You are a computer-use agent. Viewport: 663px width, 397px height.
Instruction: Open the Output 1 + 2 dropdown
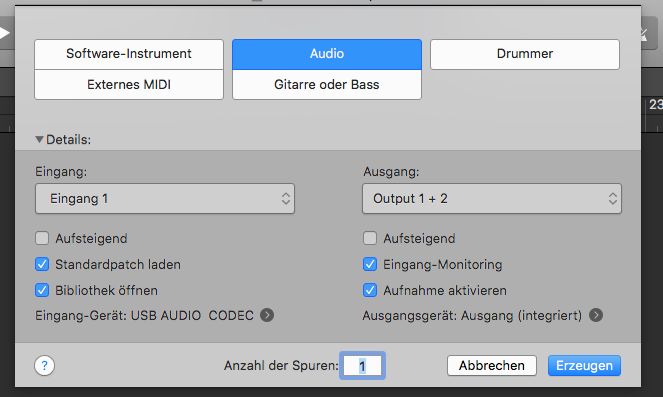pyautogui.click(x=492, y=198)
